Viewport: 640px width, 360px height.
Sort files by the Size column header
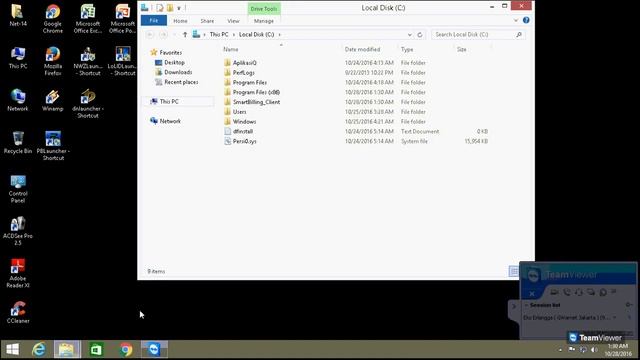tap(462, 49)
